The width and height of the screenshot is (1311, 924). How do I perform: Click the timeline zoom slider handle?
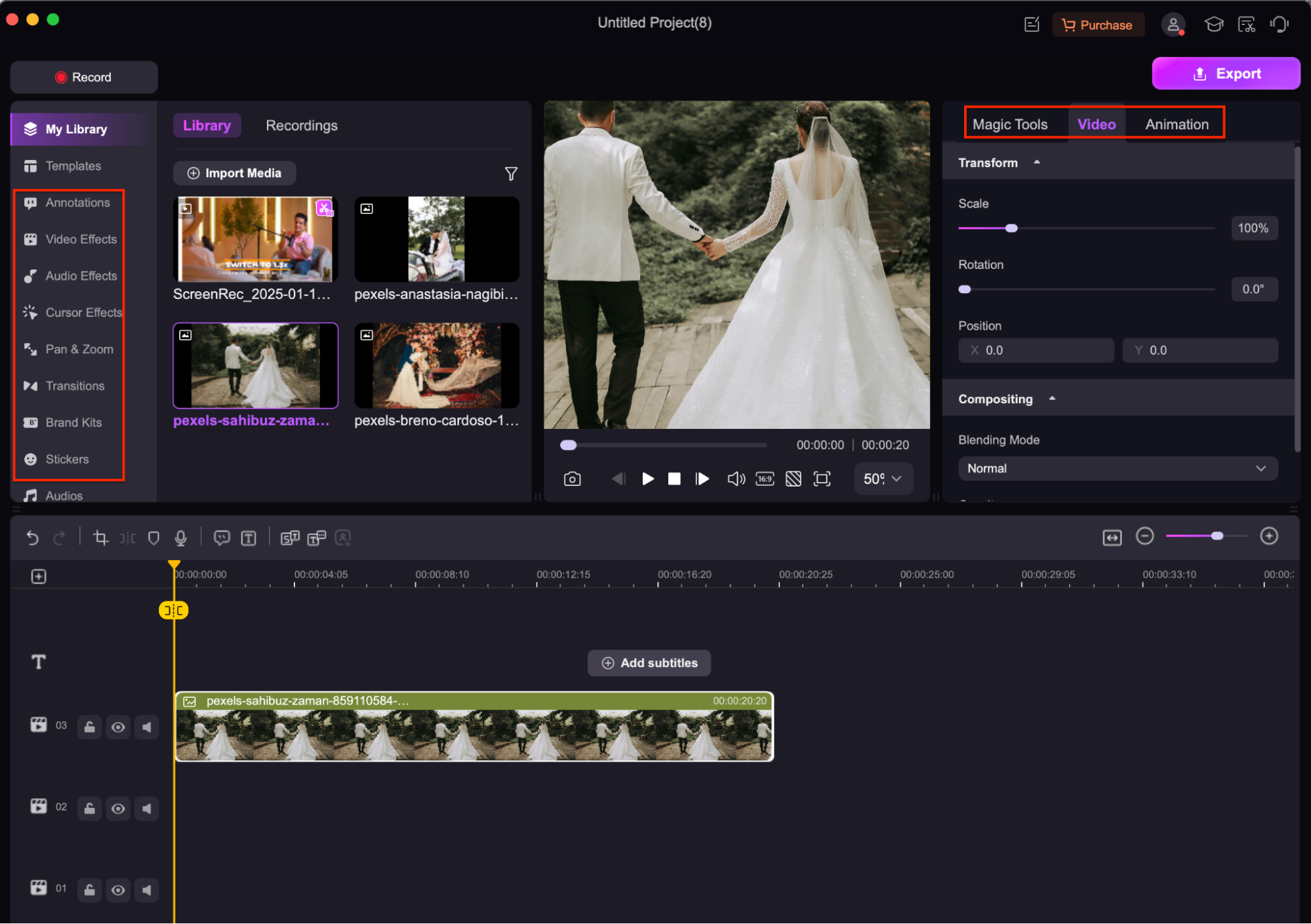(1217, 536)
